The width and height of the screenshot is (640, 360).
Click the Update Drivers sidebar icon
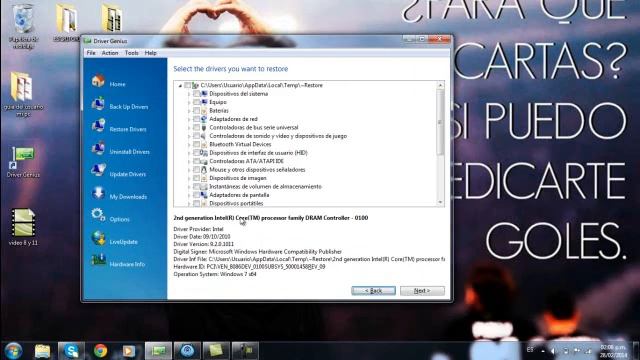click(98, 171)
